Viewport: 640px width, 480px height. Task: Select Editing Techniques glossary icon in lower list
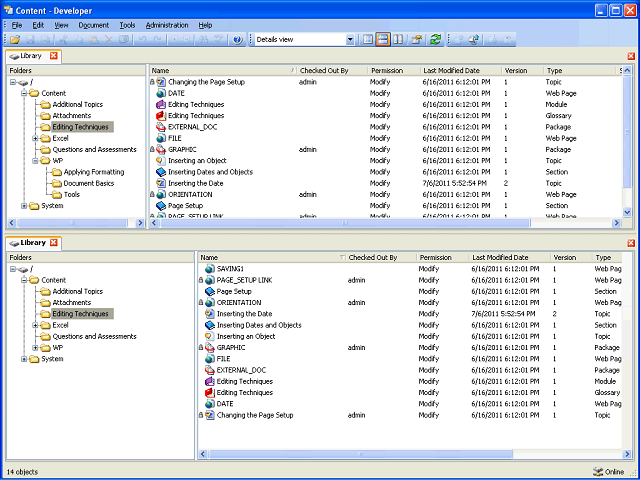(210, 393)
